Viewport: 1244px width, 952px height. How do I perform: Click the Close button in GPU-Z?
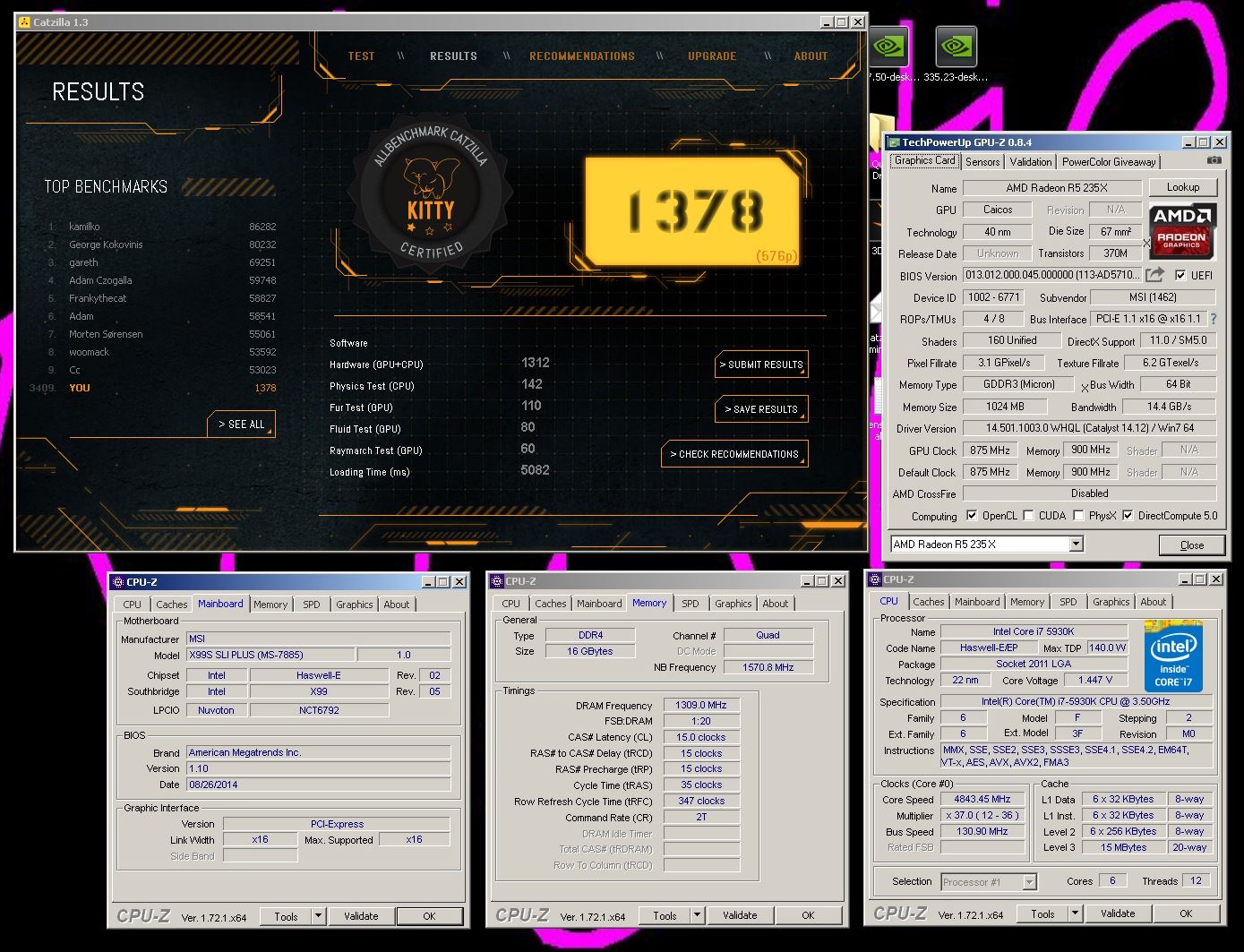click(1192, 545)
